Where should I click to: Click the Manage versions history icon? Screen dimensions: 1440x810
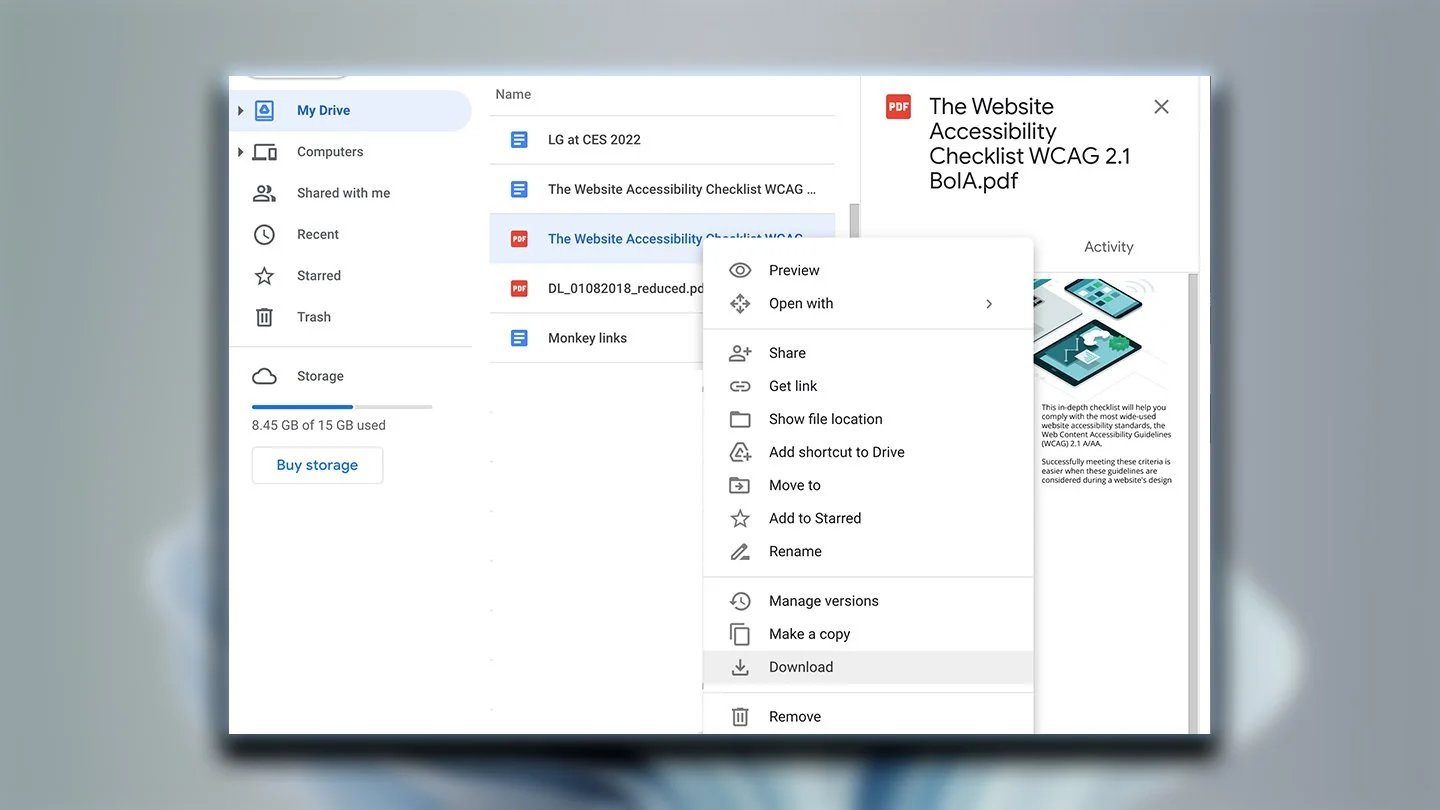point(740,601)
